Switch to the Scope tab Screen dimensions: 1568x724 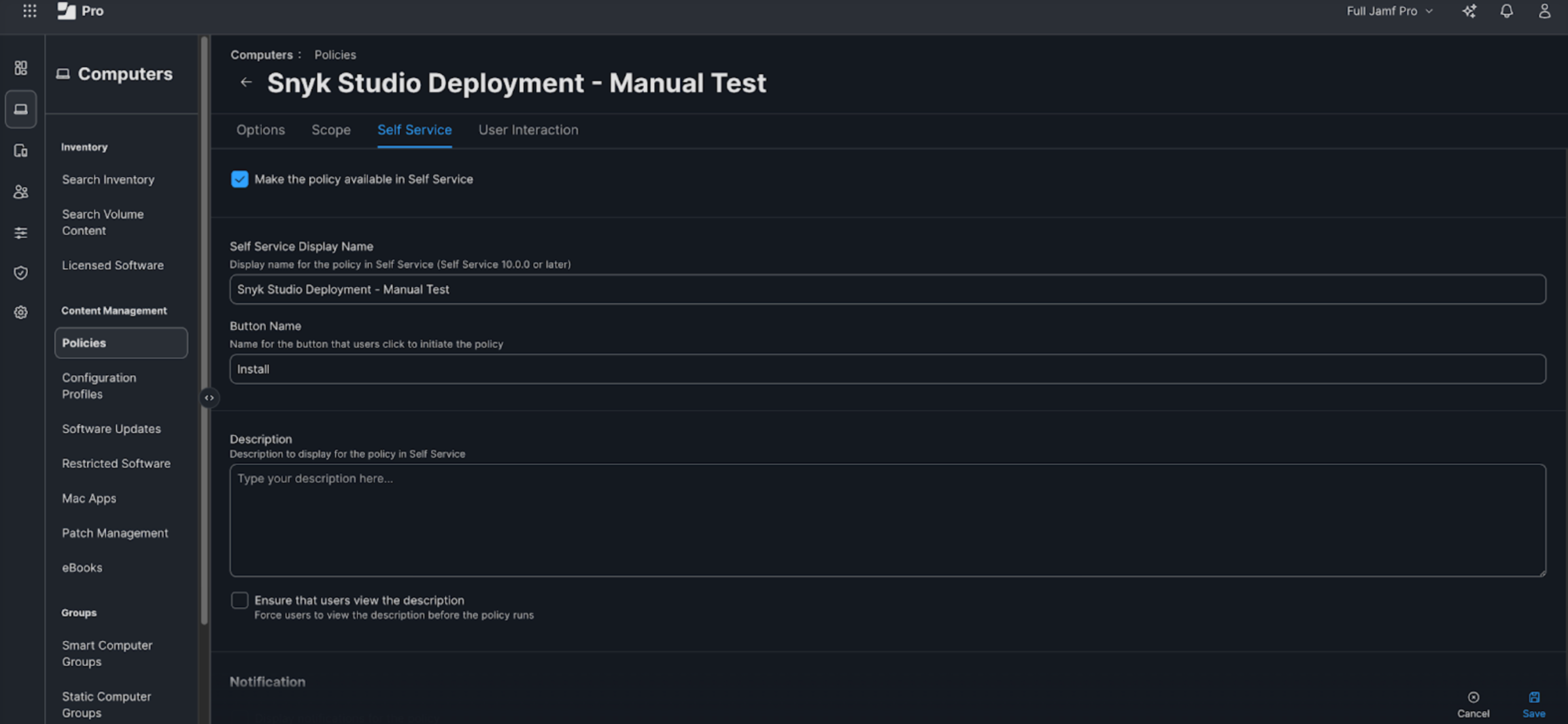click(331, 130)
